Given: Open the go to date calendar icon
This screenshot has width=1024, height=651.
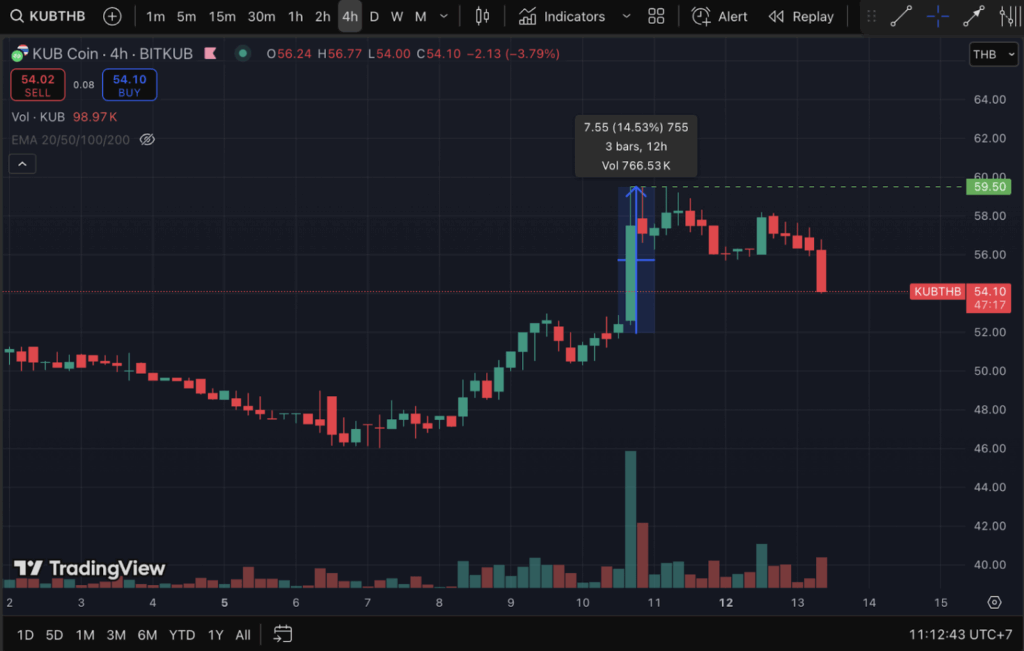Looking at the screenshot, I should coord(283,634).
